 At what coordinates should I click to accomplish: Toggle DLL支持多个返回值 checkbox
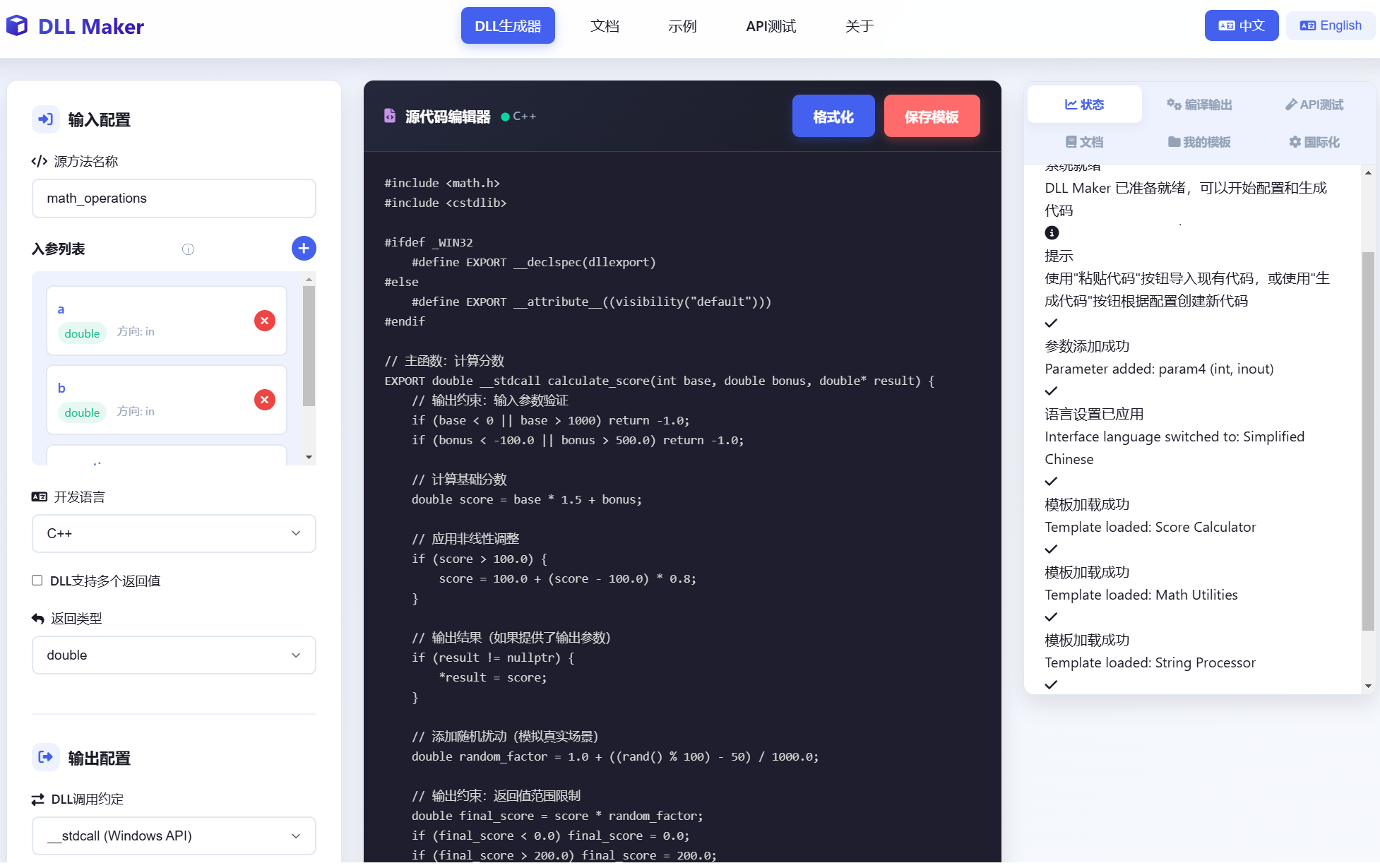(37, 581)
